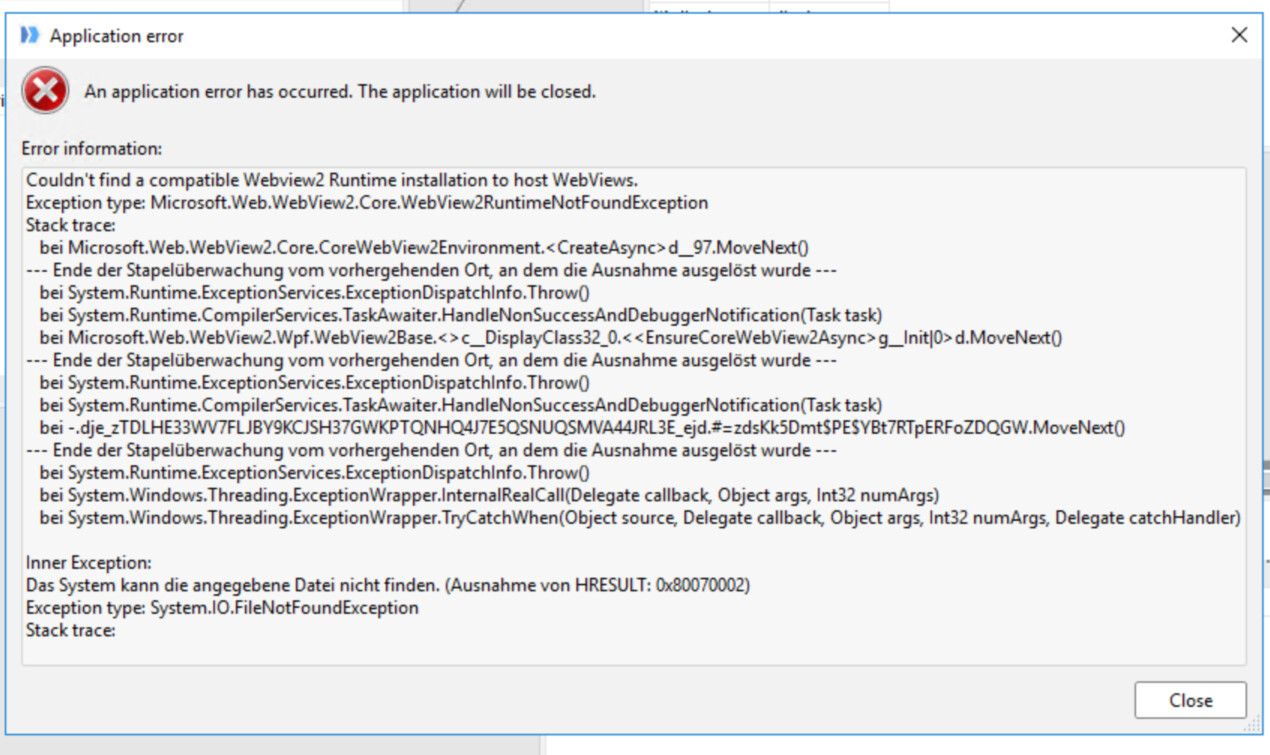Click the CoreWebView2Environment CreateAsync stack line
Image resolution: width=1270 pixels, height=755 pixels.
(425, 248)
